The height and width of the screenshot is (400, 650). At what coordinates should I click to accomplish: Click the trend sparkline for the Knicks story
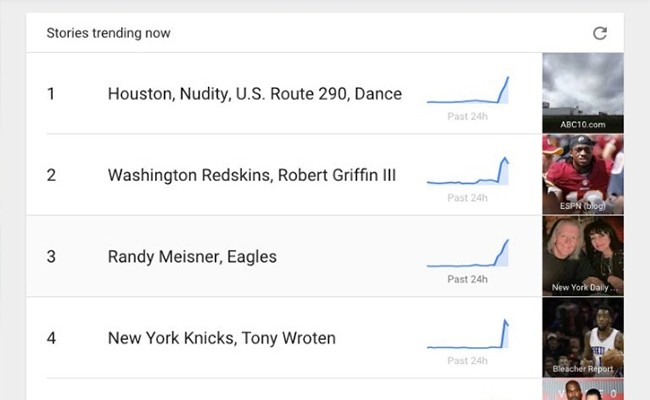coord(468,335)
